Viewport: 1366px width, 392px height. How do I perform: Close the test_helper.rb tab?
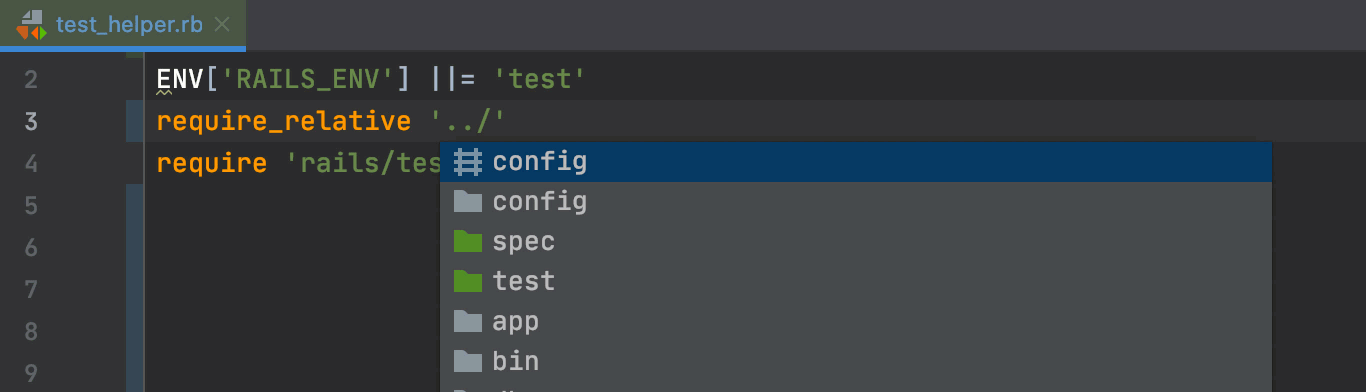tap(222, 24)
